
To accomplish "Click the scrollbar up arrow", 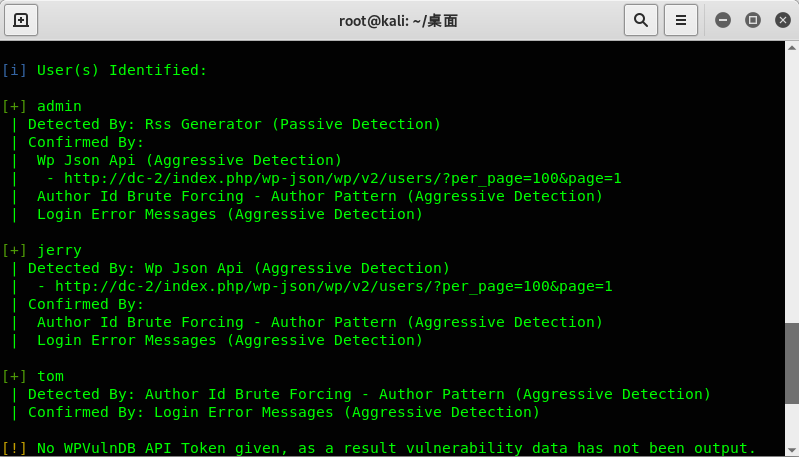I will tap(792, 48).
